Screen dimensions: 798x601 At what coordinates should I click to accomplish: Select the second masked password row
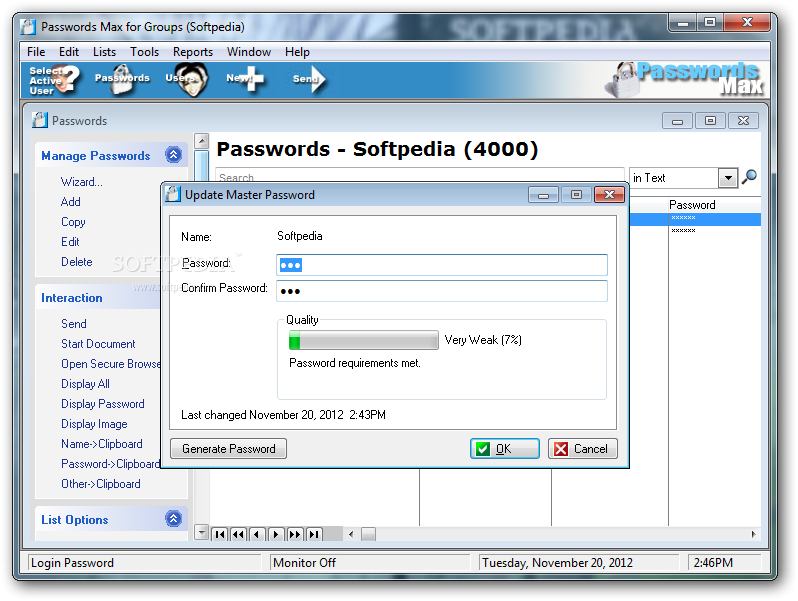[695, 231]
